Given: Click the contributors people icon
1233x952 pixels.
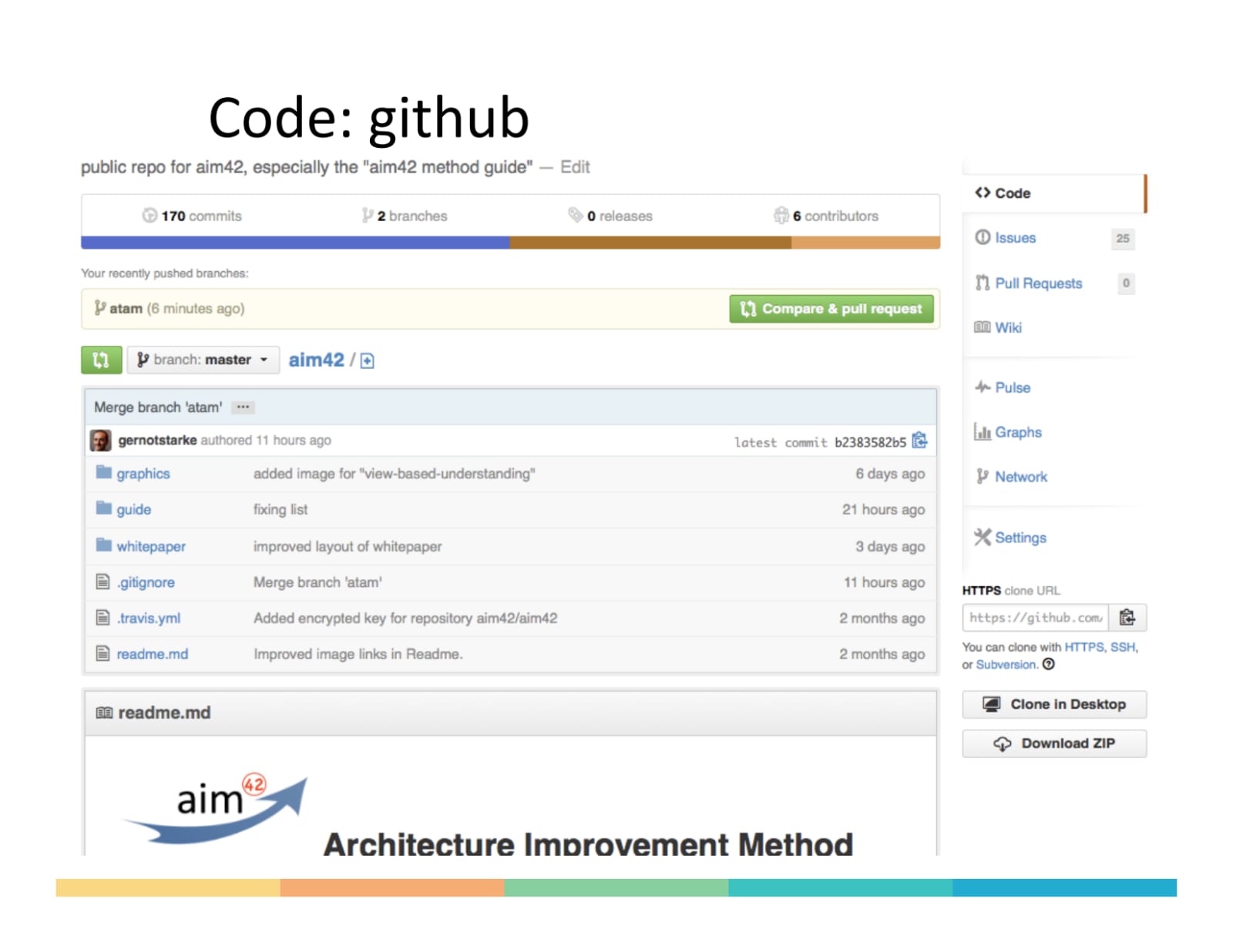Looking at the screenshot, I should click(781, 215).
